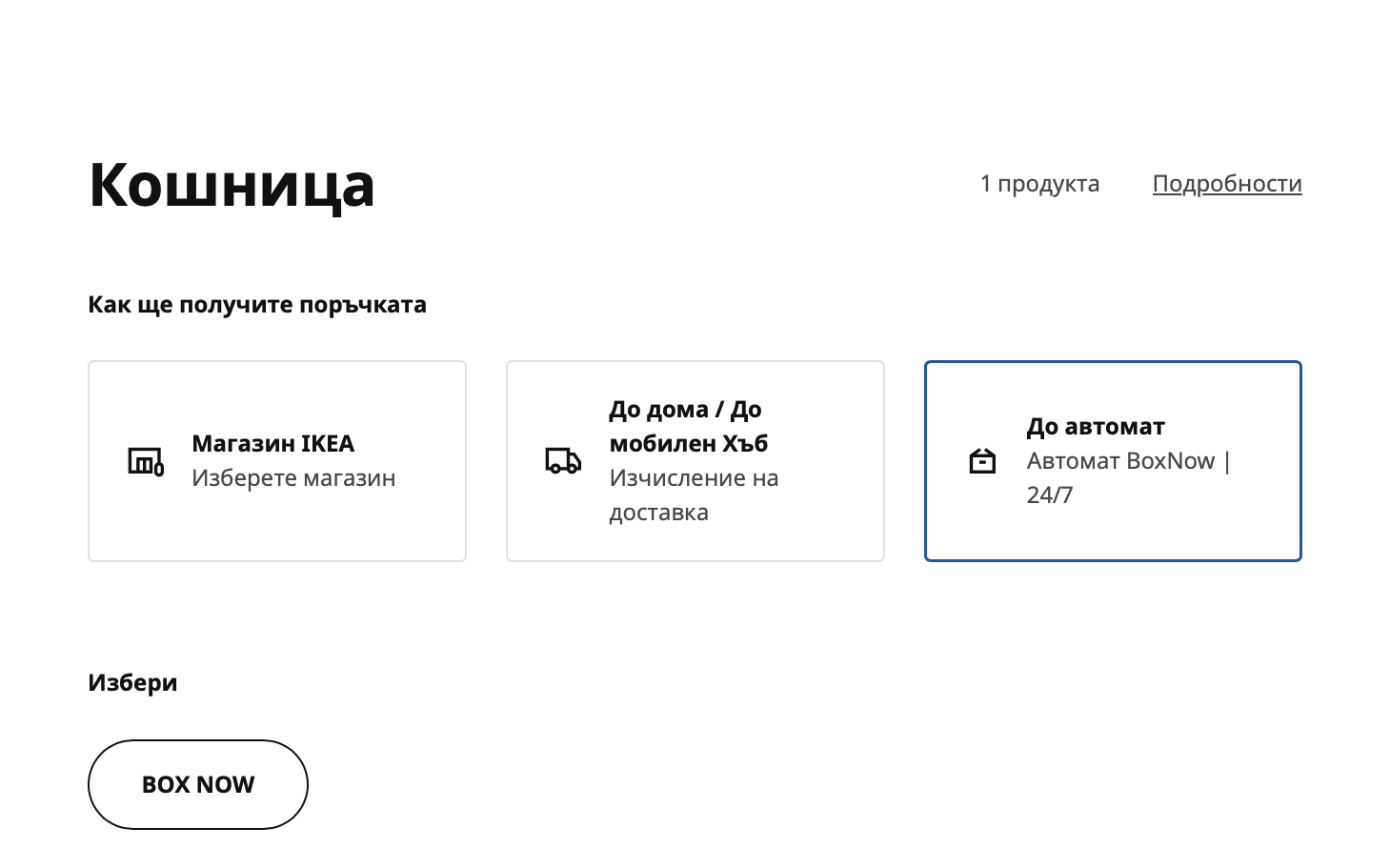Click the 'Магазин IKEA' title text
The width and height of the screenshot is (1390, 868).
(272, 444)
